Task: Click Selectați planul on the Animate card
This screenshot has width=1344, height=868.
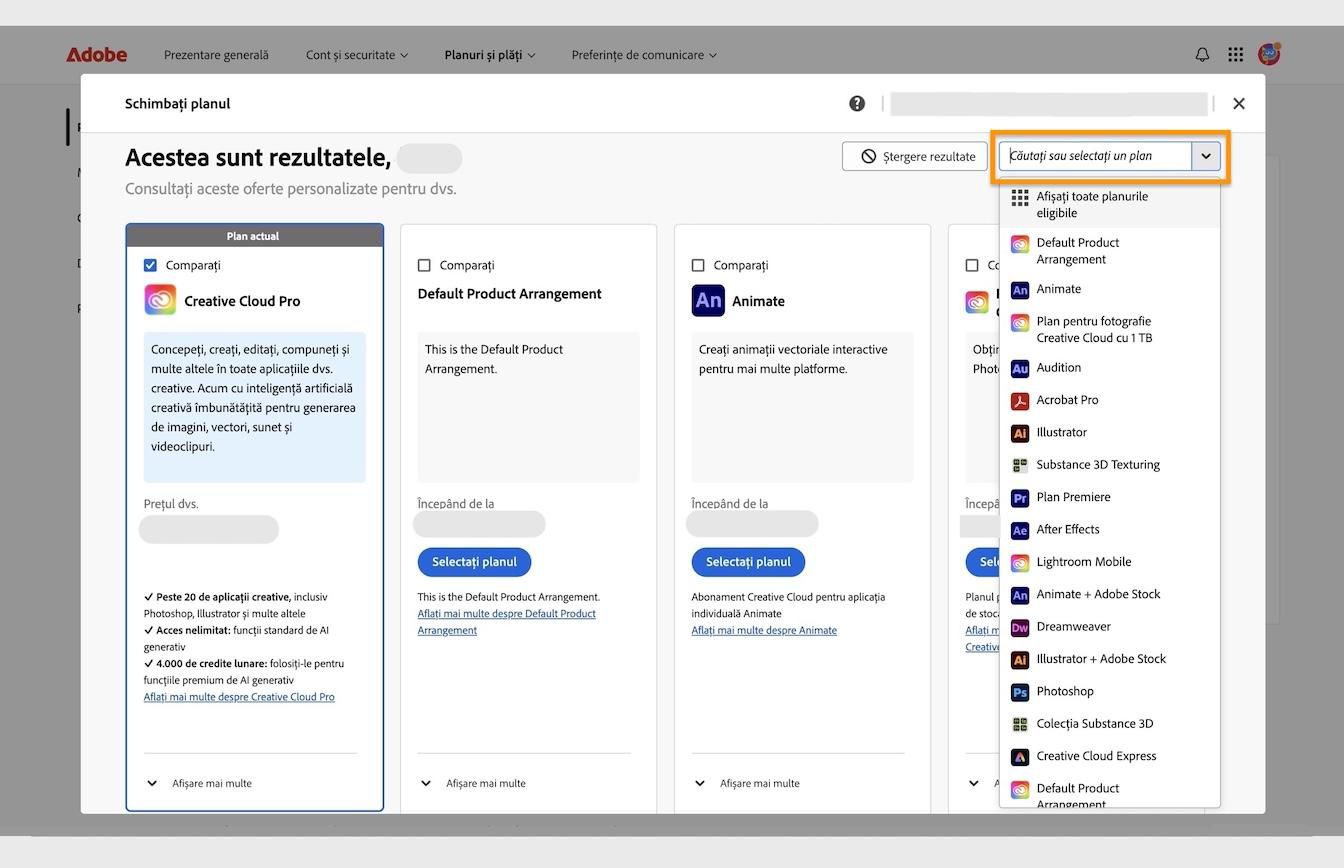Action: click(748, 562)
